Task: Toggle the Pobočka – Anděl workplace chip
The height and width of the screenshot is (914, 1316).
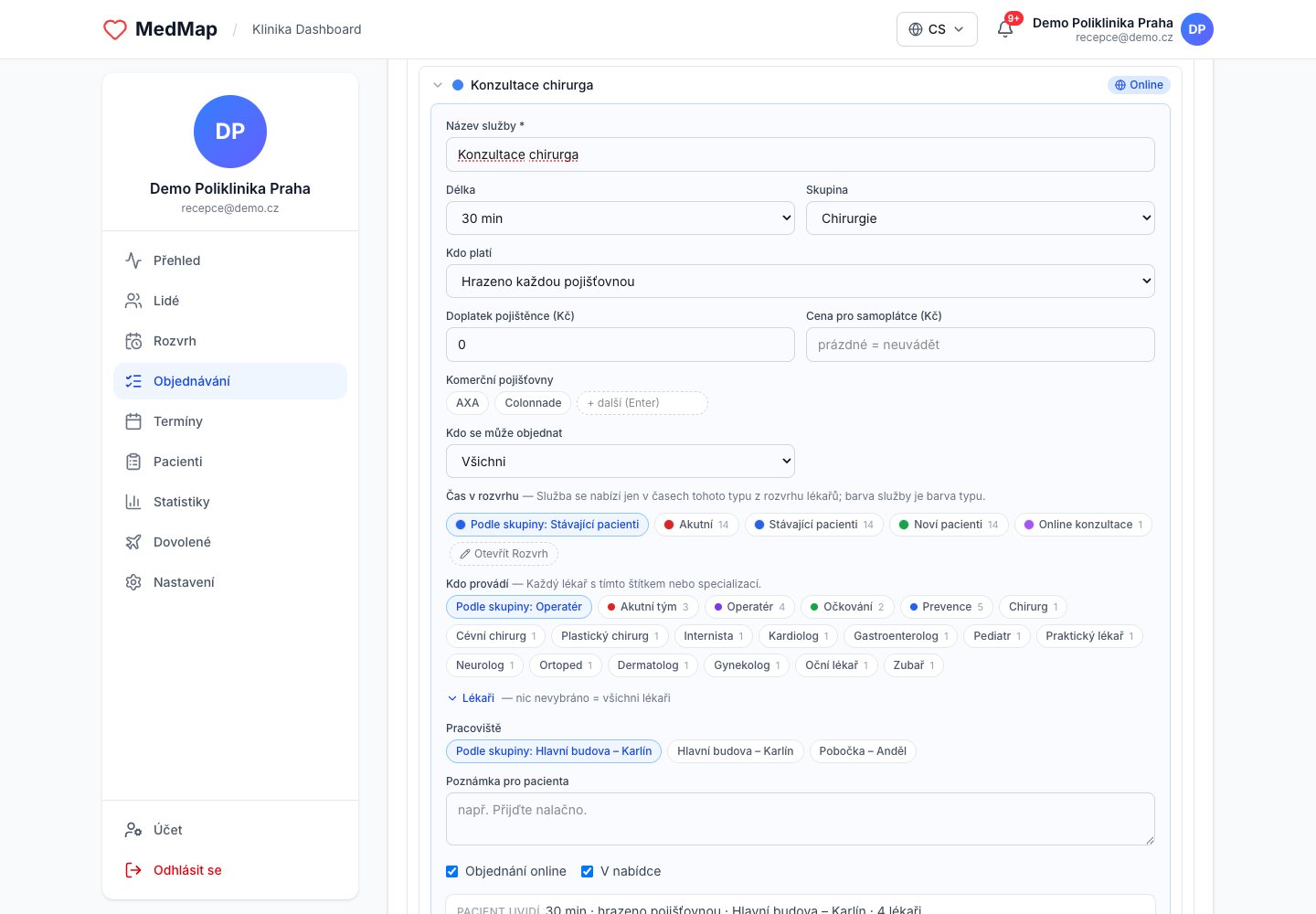Action: (x=863, y=751)
